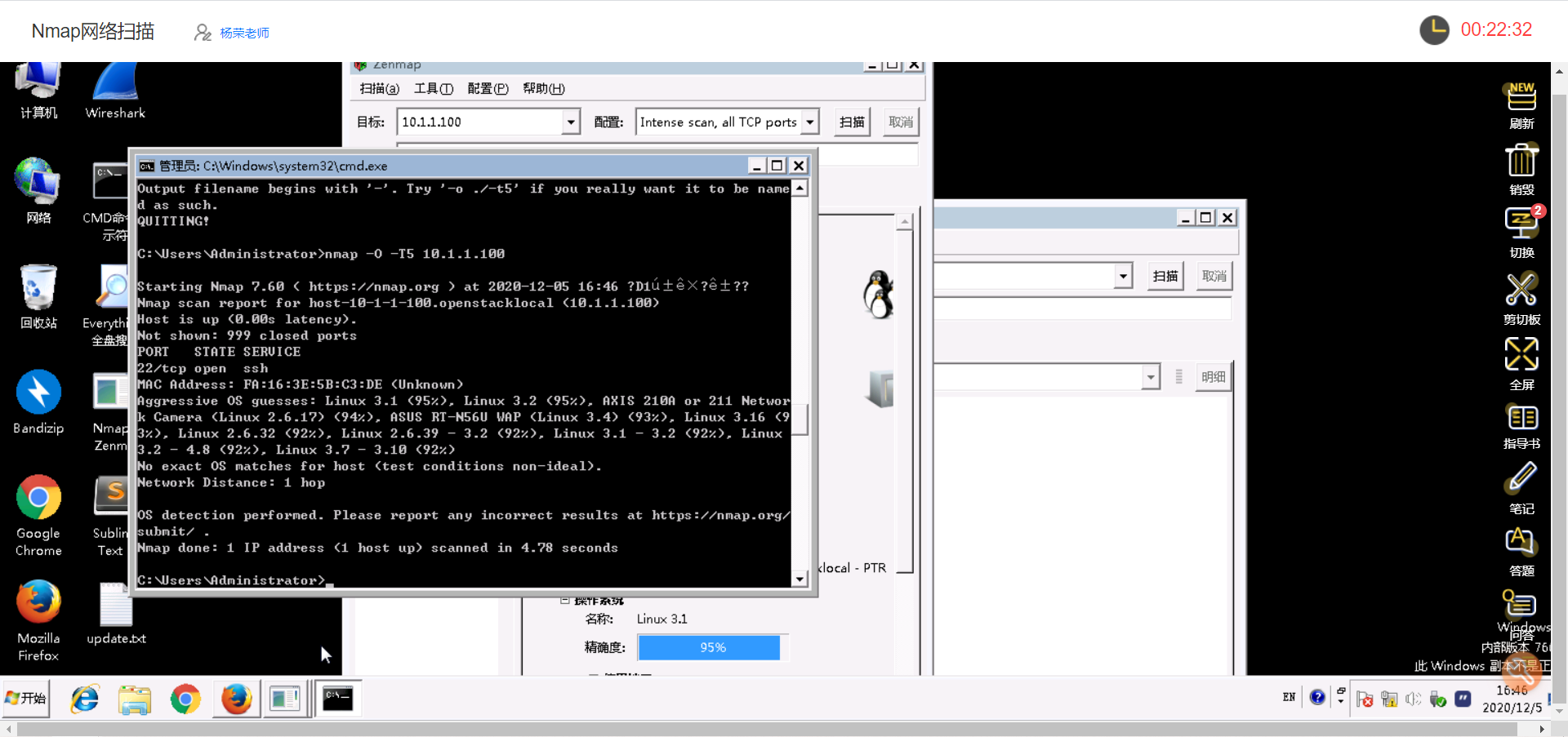Click the 销毁 destroy icon in the sidebar
Viewport: 1568px width, 737px height.
(1521, 170)
